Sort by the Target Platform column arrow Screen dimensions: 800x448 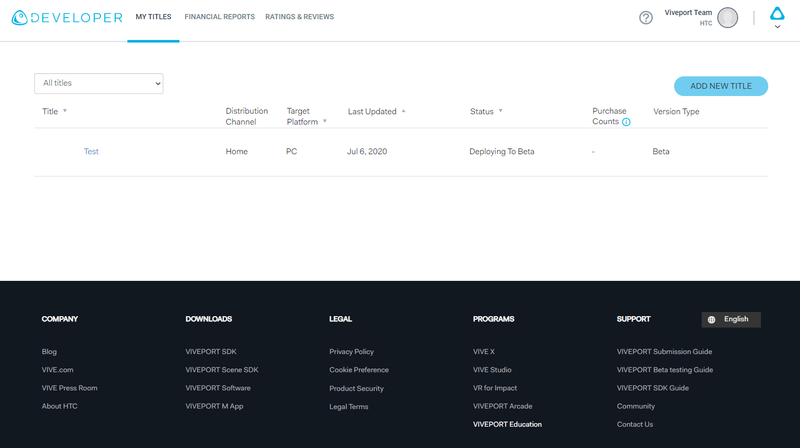(x=324, y=121)
